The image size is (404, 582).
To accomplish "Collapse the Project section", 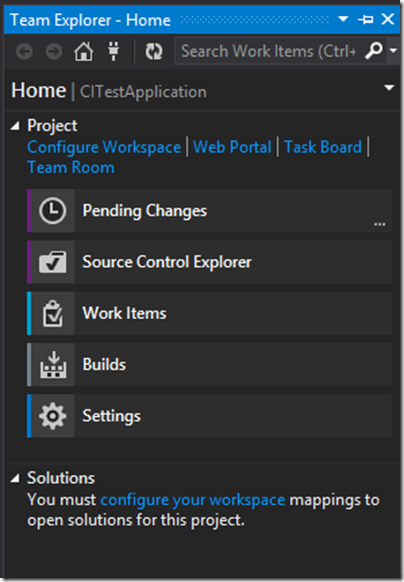I will (15, 126).
